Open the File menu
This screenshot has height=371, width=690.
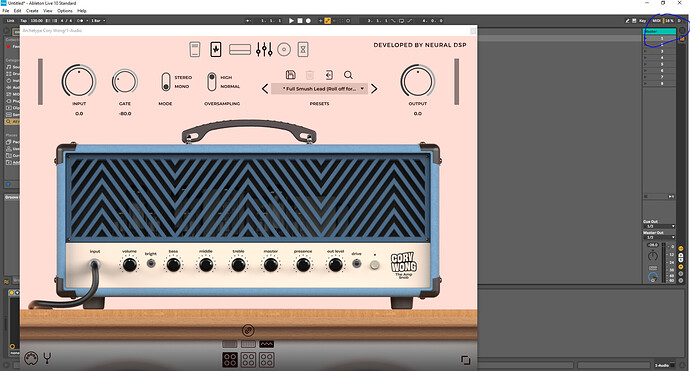click(x=6, y=11)
